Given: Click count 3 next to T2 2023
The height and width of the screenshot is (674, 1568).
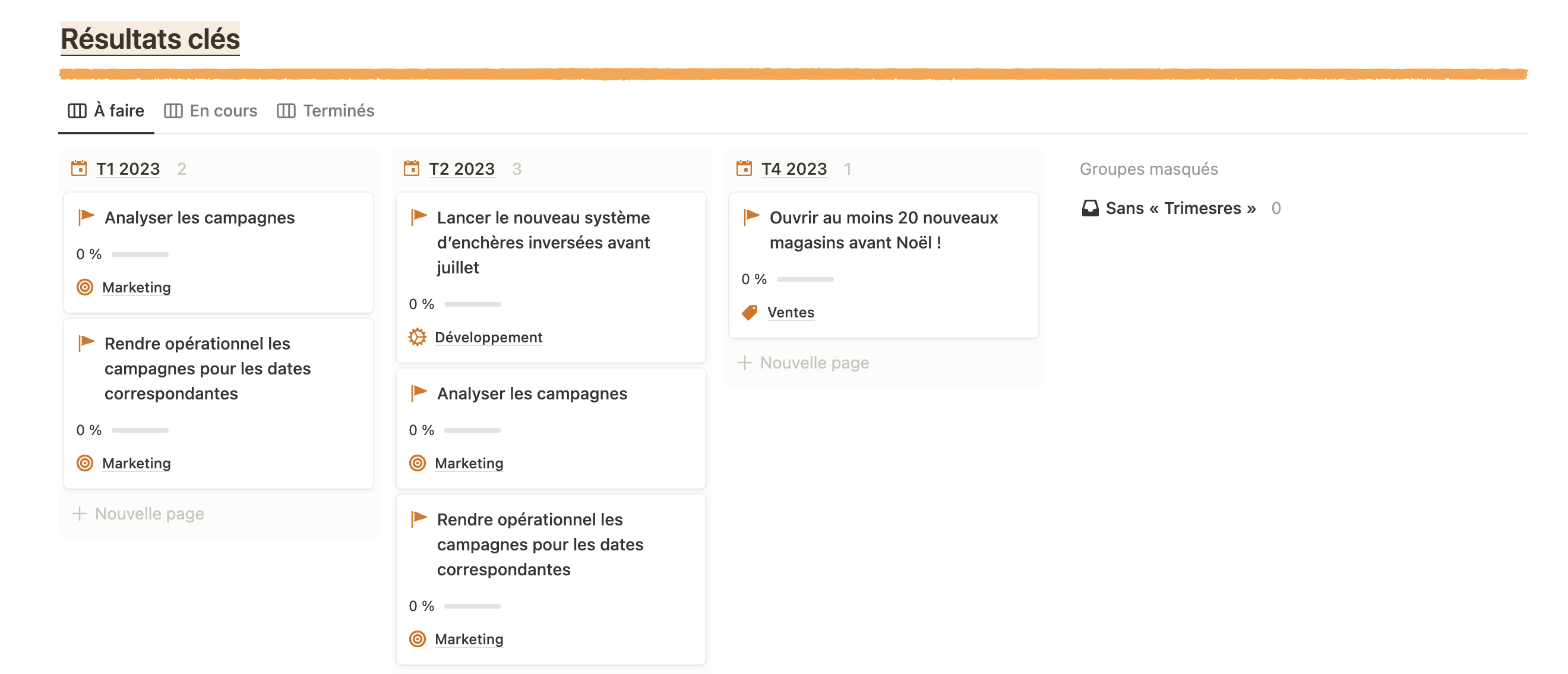Looking at the screenshot, I should click(516, 169).
